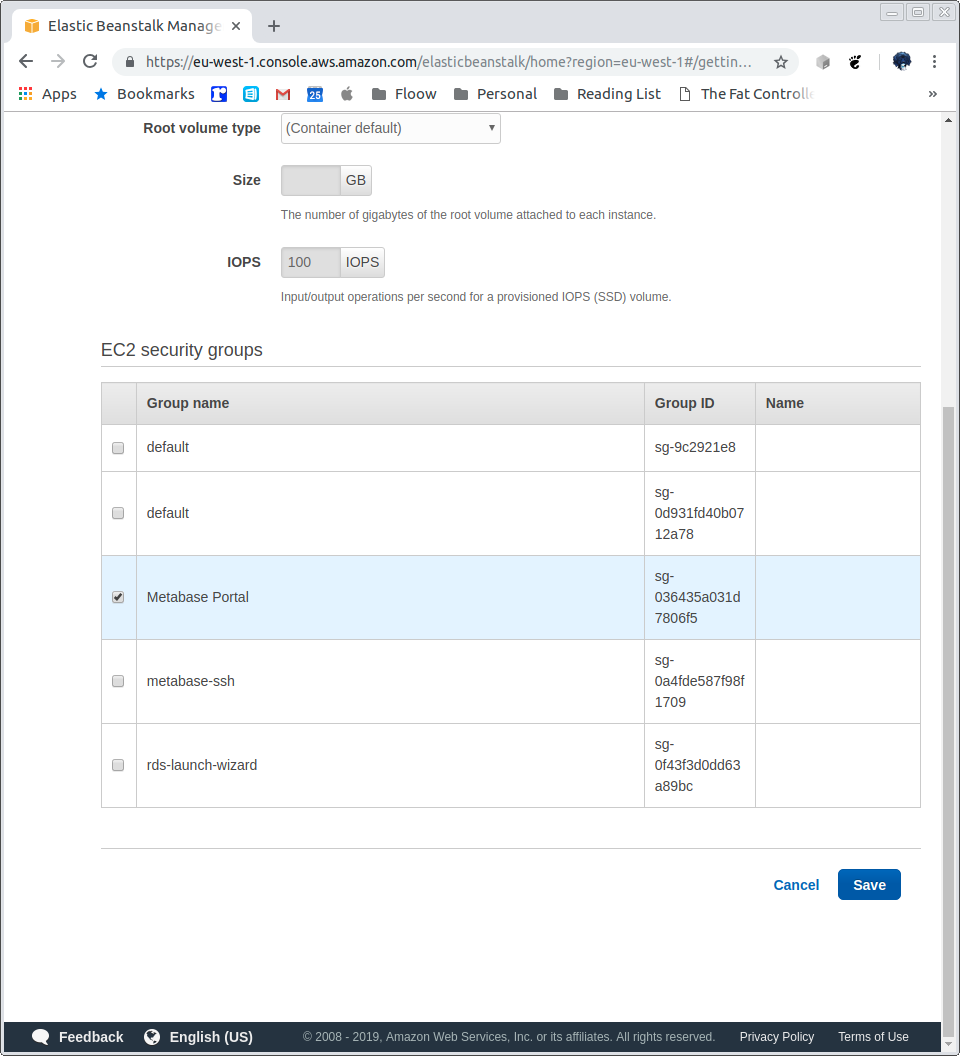Image resolution: width=960 pixels, height=1056 pixels.
Task: Open the Gmail bookmark icon
Action: click(283, 94)
